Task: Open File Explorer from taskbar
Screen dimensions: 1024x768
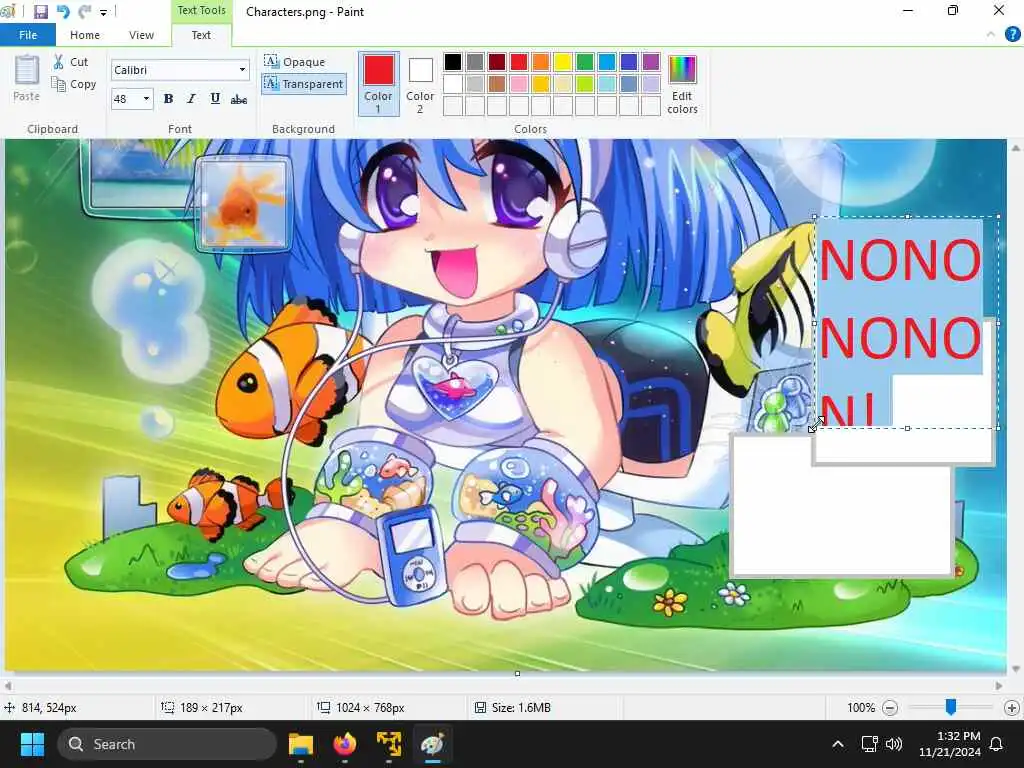Action: (x=301, y=744)
